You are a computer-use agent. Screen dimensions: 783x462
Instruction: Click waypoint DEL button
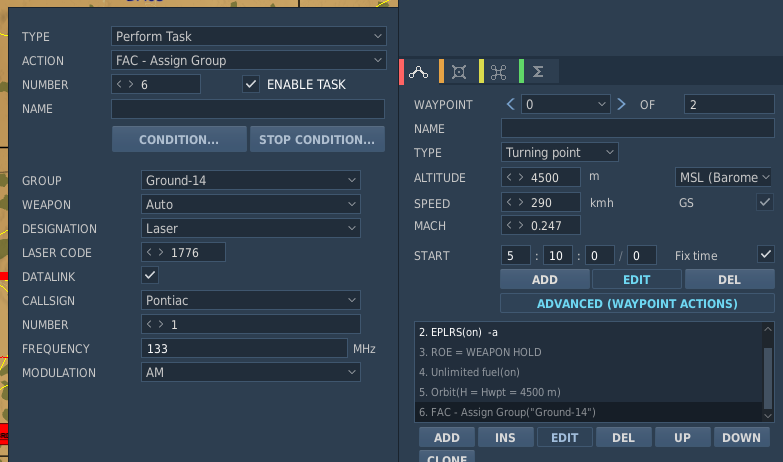click(x=730, y=279)
